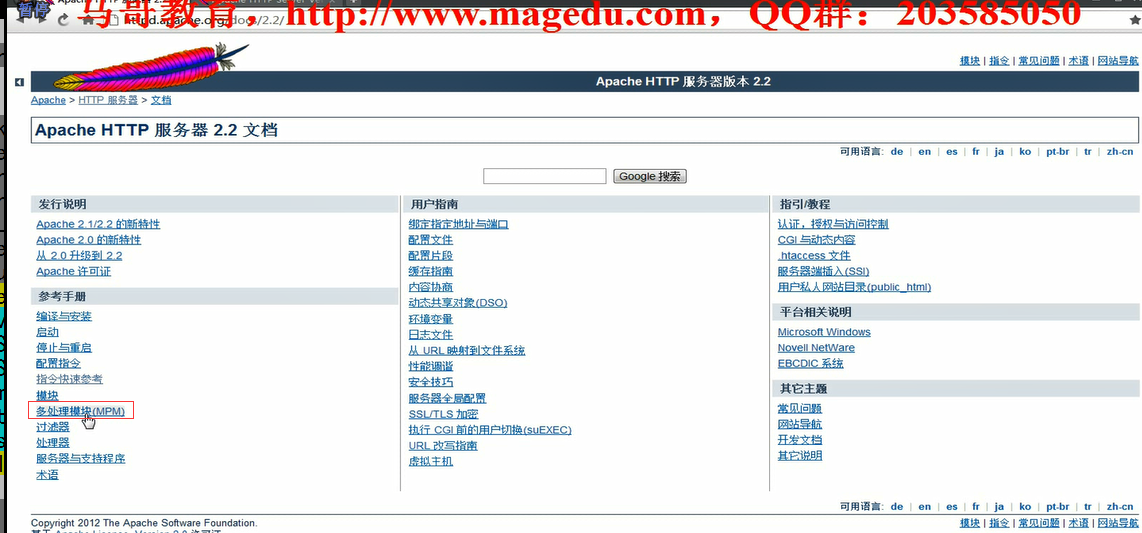Click the Apache feather logo

(x=149, y=66)
